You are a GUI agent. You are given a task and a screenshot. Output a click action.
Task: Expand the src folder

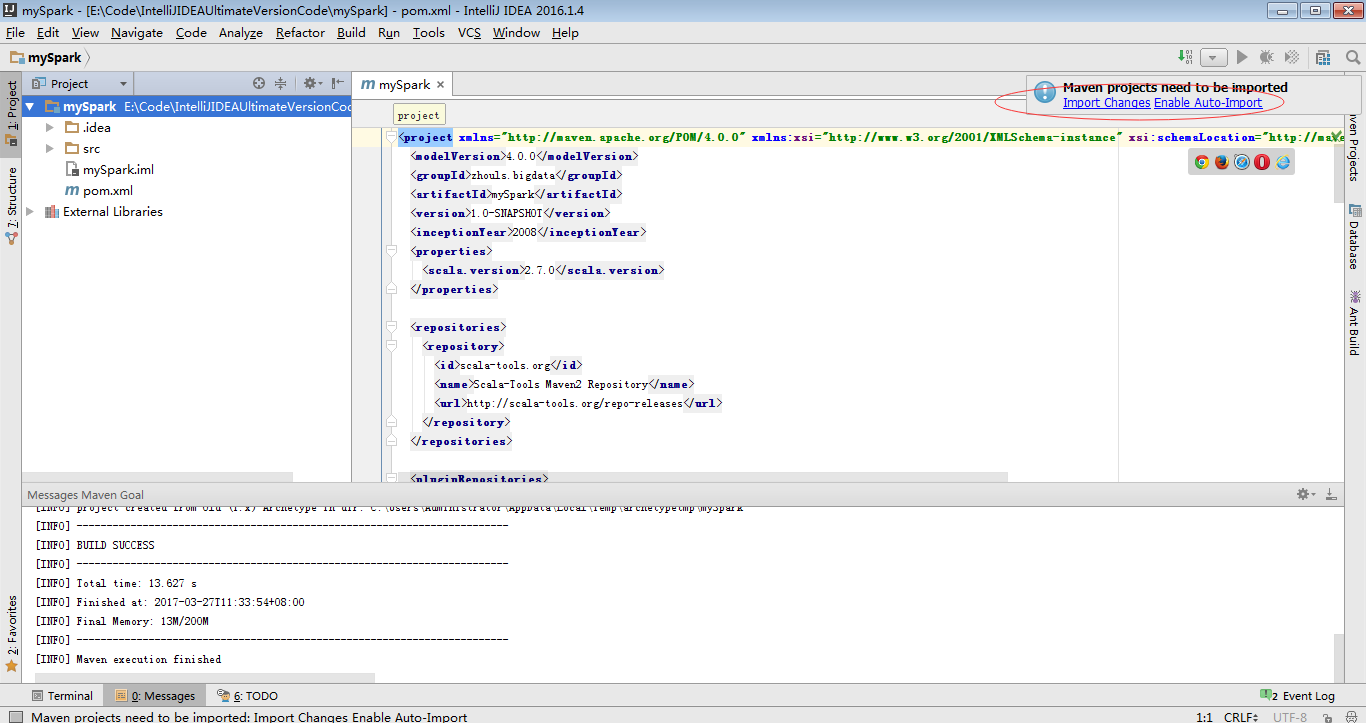coord(50,148)
